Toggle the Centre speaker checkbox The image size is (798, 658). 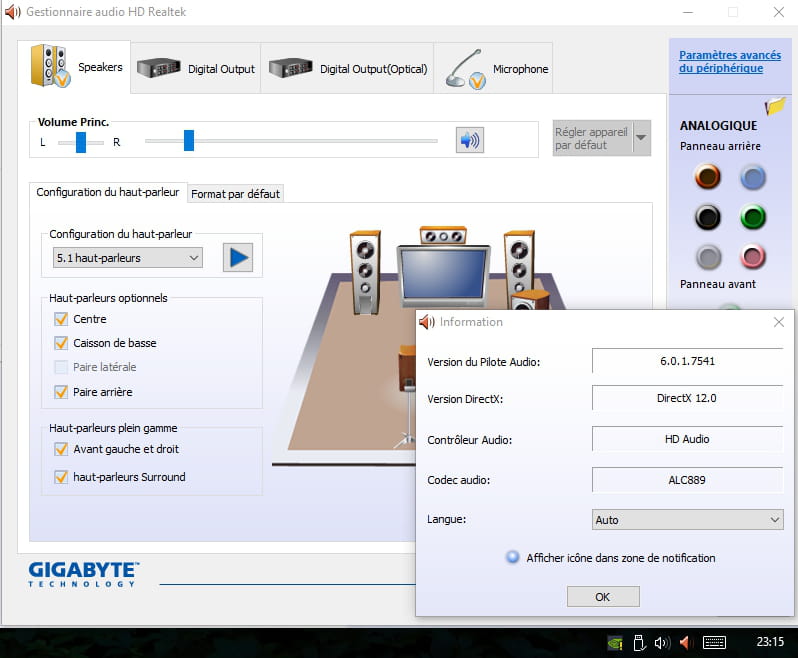(61, 319)
